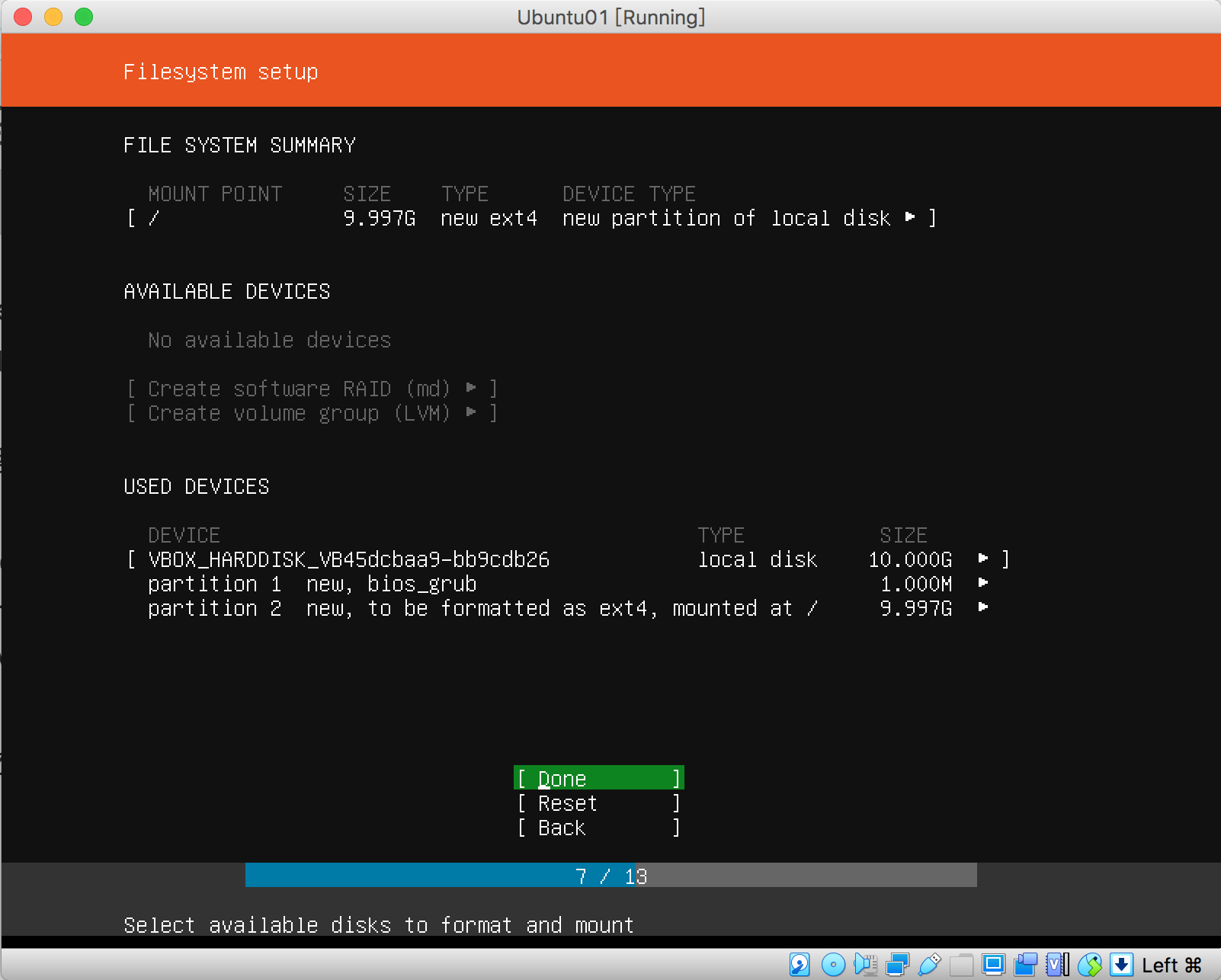Click the root '/' mount point entry
Viewport: 1221px width, 980px height.
point(154,218)
